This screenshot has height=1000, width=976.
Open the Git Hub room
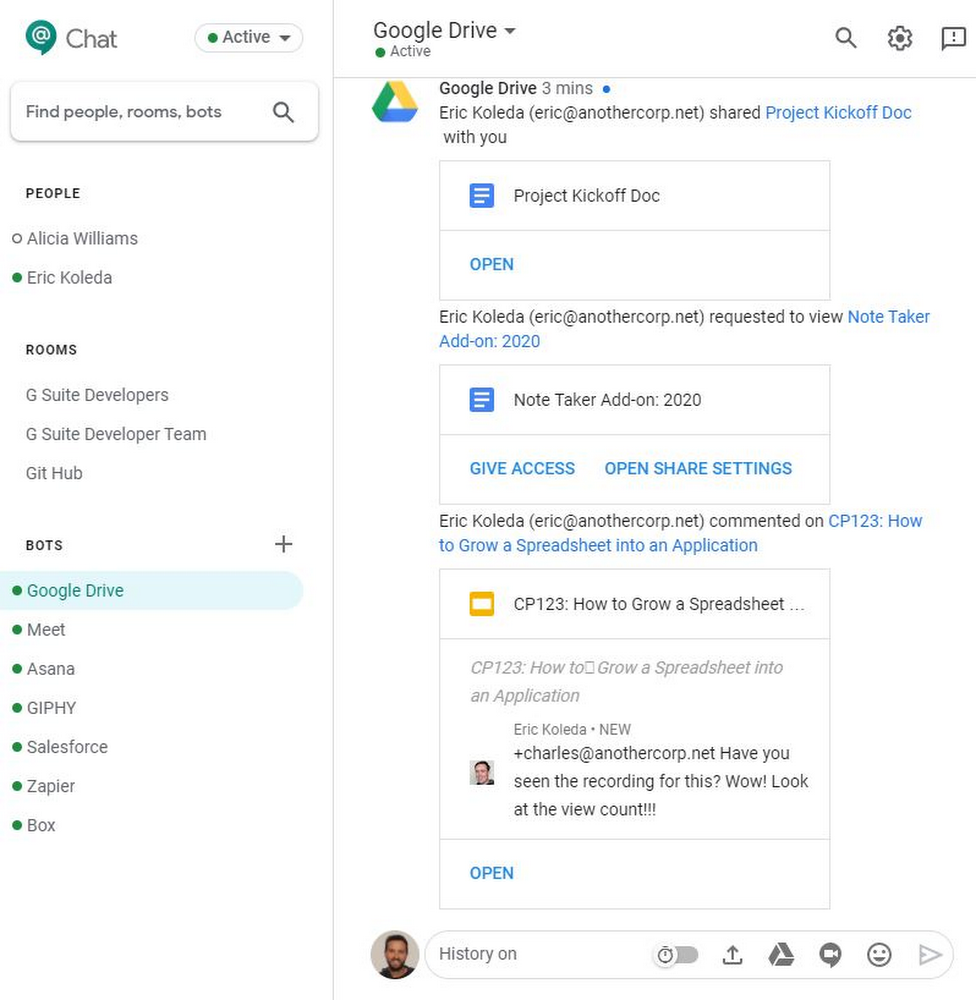click(54, 473)
